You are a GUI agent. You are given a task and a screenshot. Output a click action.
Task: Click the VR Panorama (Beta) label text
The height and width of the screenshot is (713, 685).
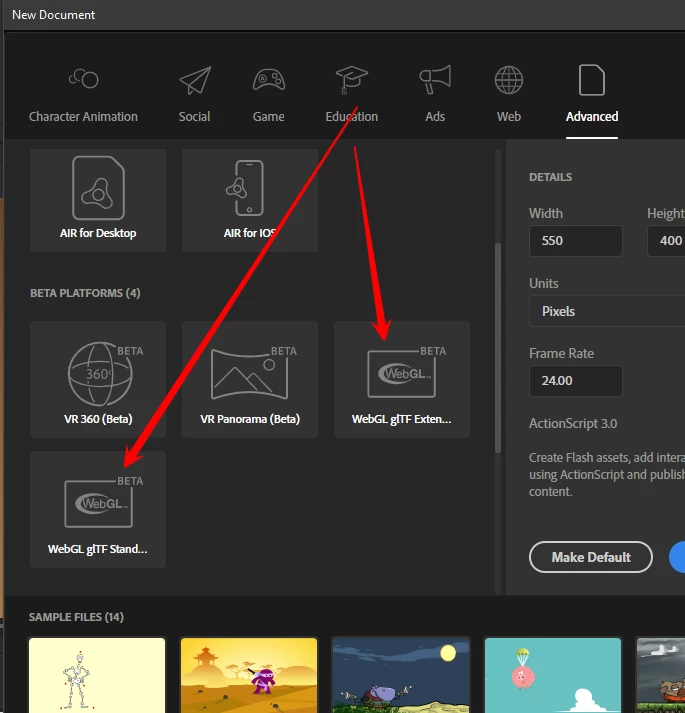tap(250, 419)
